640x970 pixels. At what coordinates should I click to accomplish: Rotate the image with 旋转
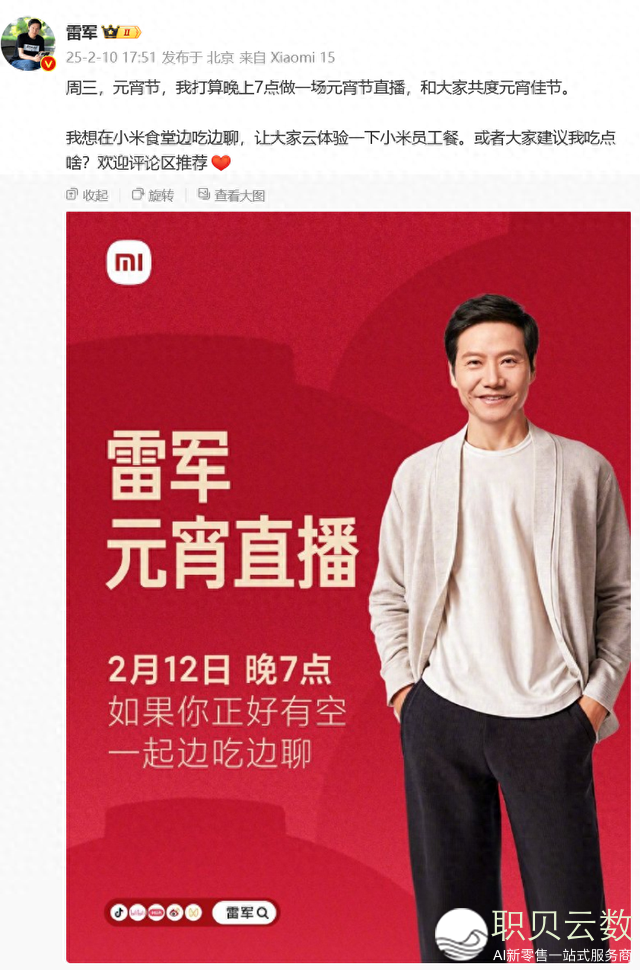153,195
